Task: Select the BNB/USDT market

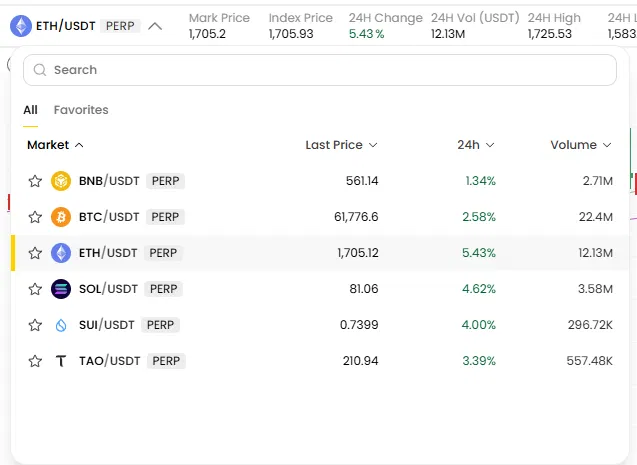Action: click(x=320, y=181)
